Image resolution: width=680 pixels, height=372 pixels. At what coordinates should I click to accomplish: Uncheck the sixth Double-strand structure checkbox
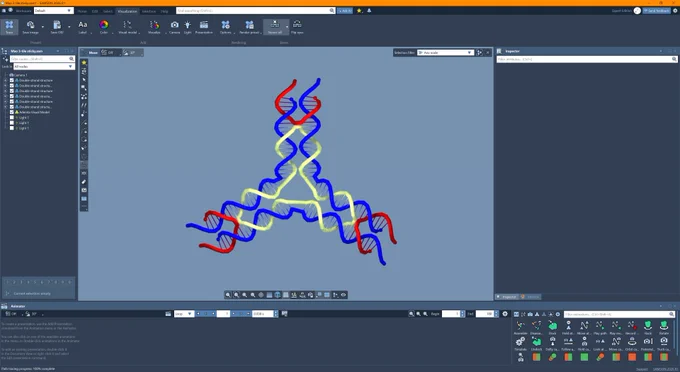pyautogui.click(x=12, y=107)
